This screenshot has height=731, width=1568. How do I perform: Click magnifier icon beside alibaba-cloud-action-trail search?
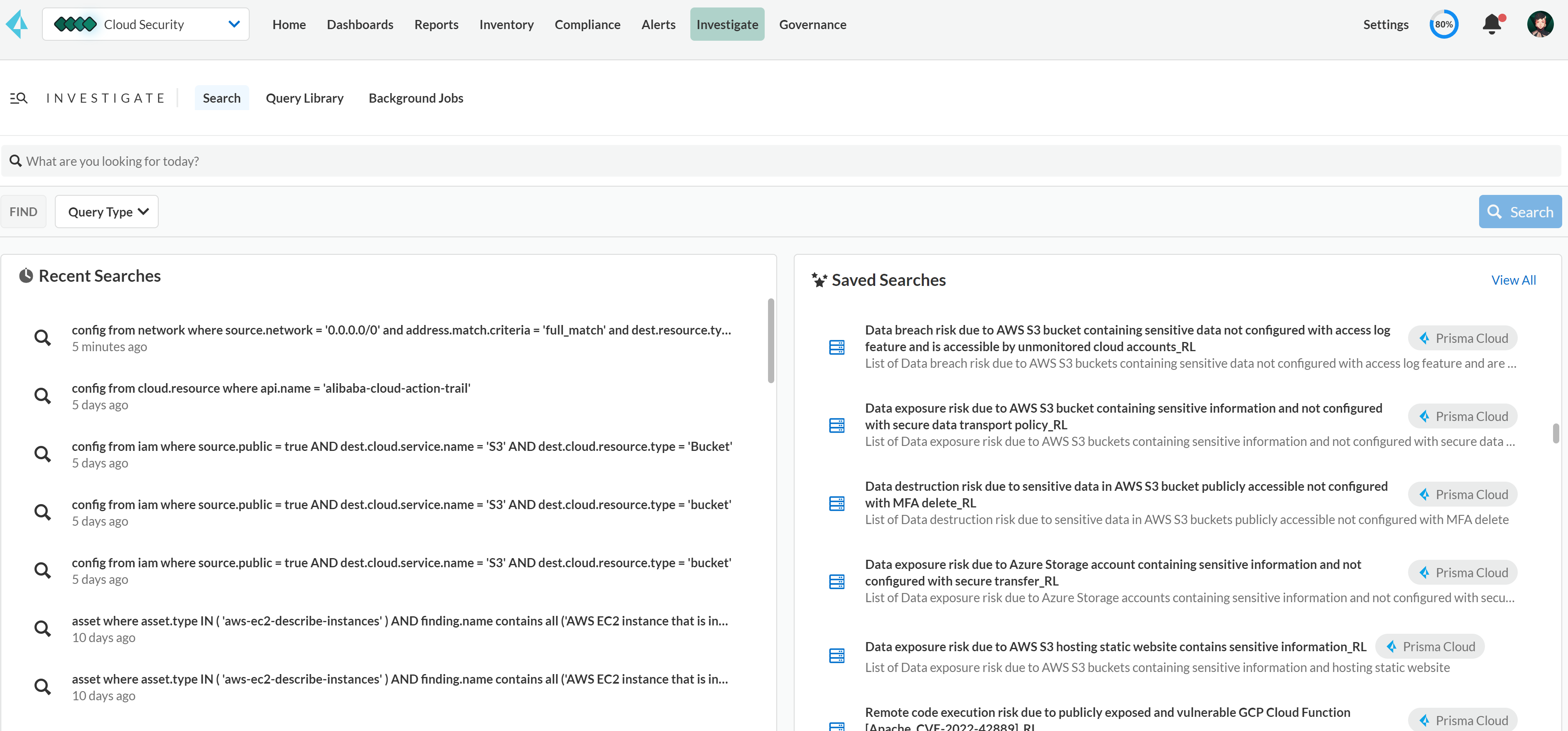[x=43, y=396]
